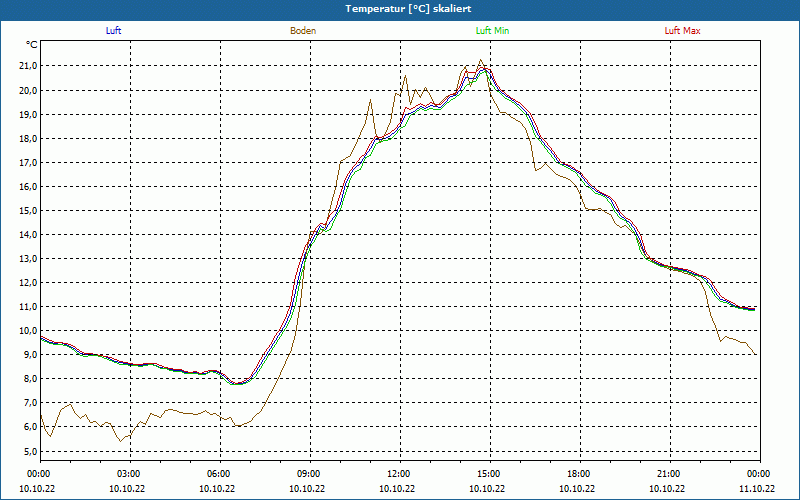Click the y-axis value 12,0
Screen dimensions: 800x500
[28, 283]
